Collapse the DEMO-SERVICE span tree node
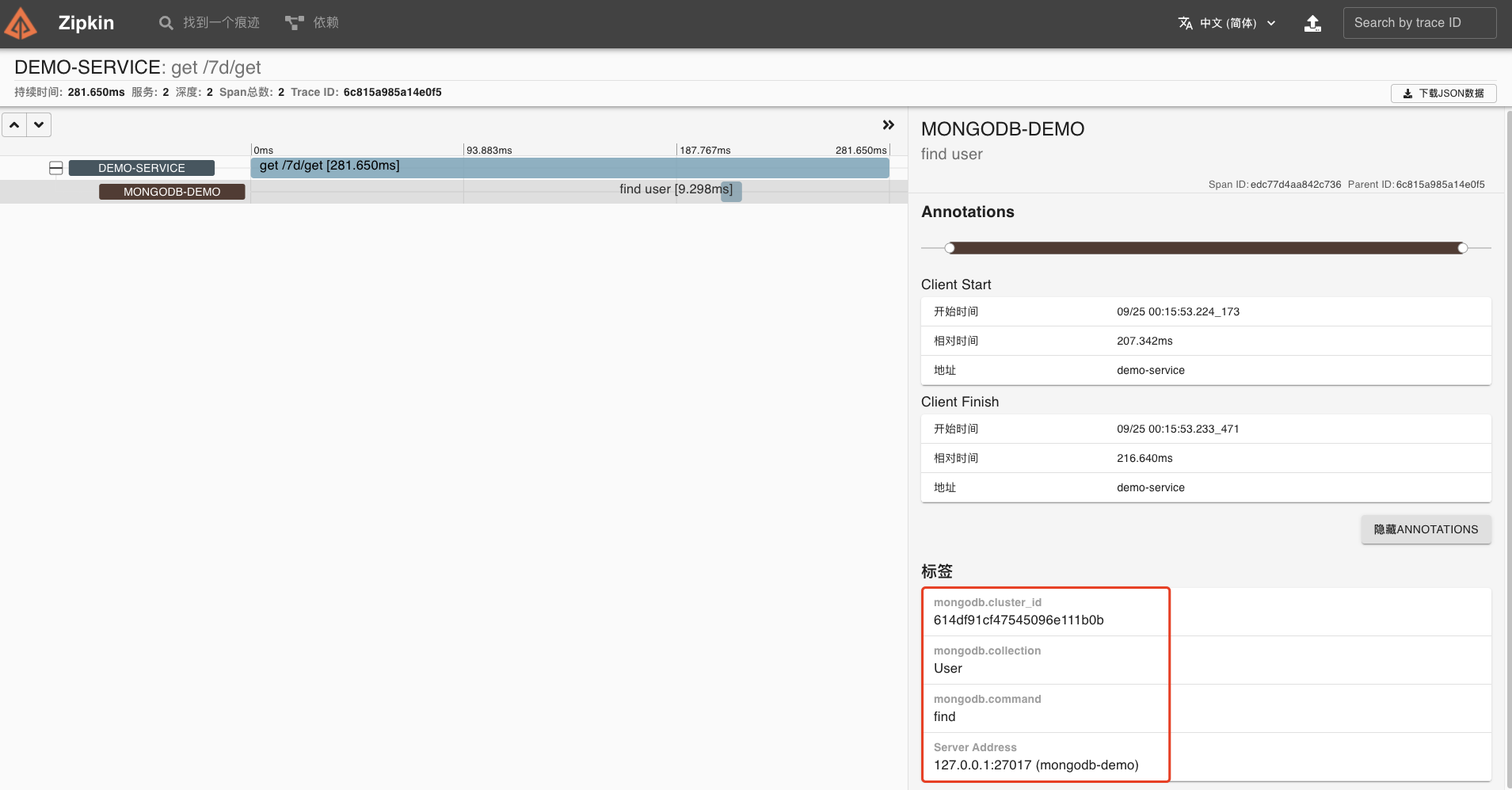Viewport: 1512px width, 790px height. (56, 168)
